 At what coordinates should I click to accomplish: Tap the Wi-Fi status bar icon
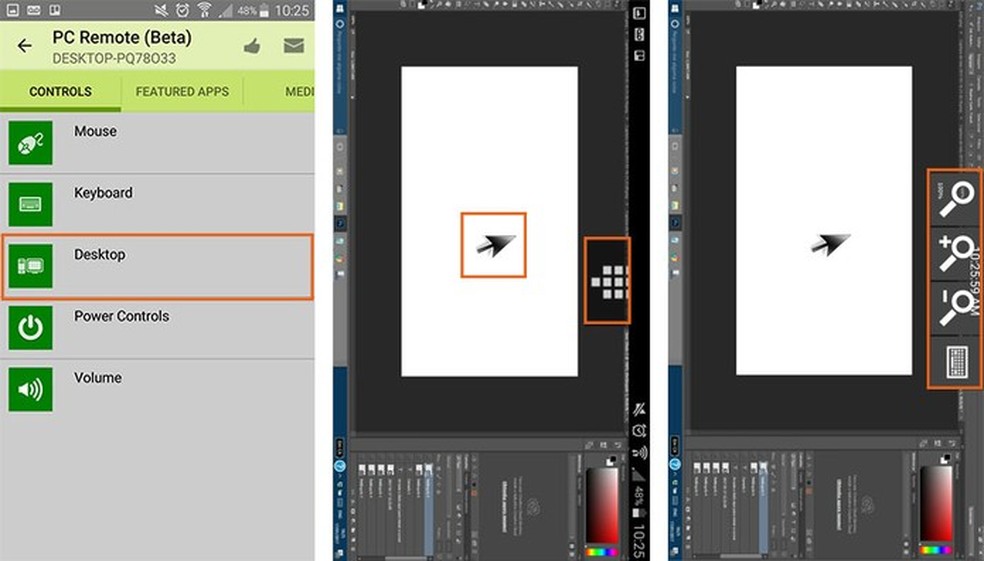click(204, 10)
